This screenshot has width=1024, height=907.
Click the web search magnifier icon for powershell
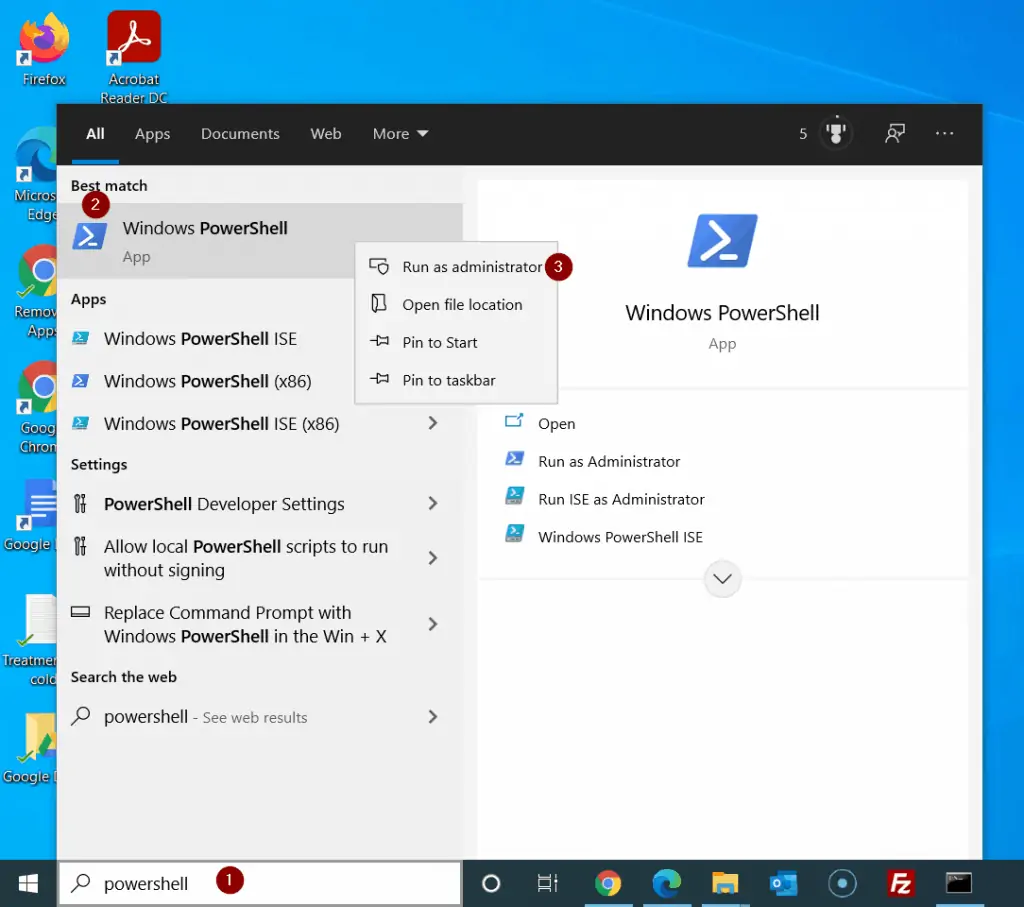(x=80, y=716)
